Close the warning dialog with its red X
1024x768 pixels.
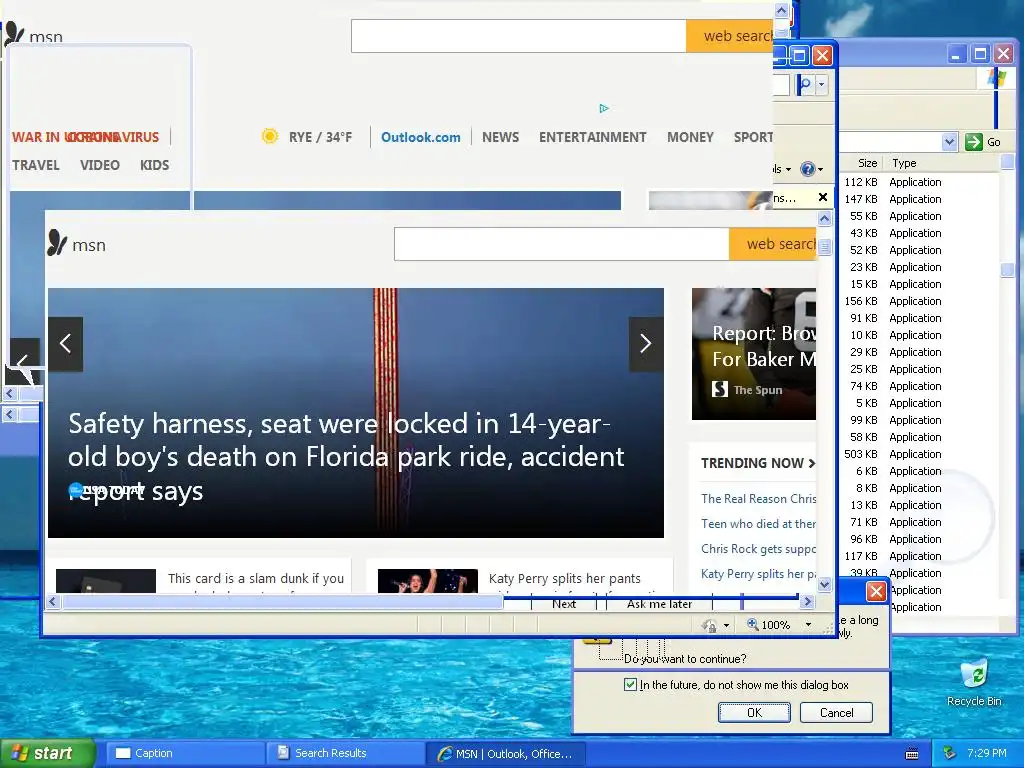pos(876,592)
